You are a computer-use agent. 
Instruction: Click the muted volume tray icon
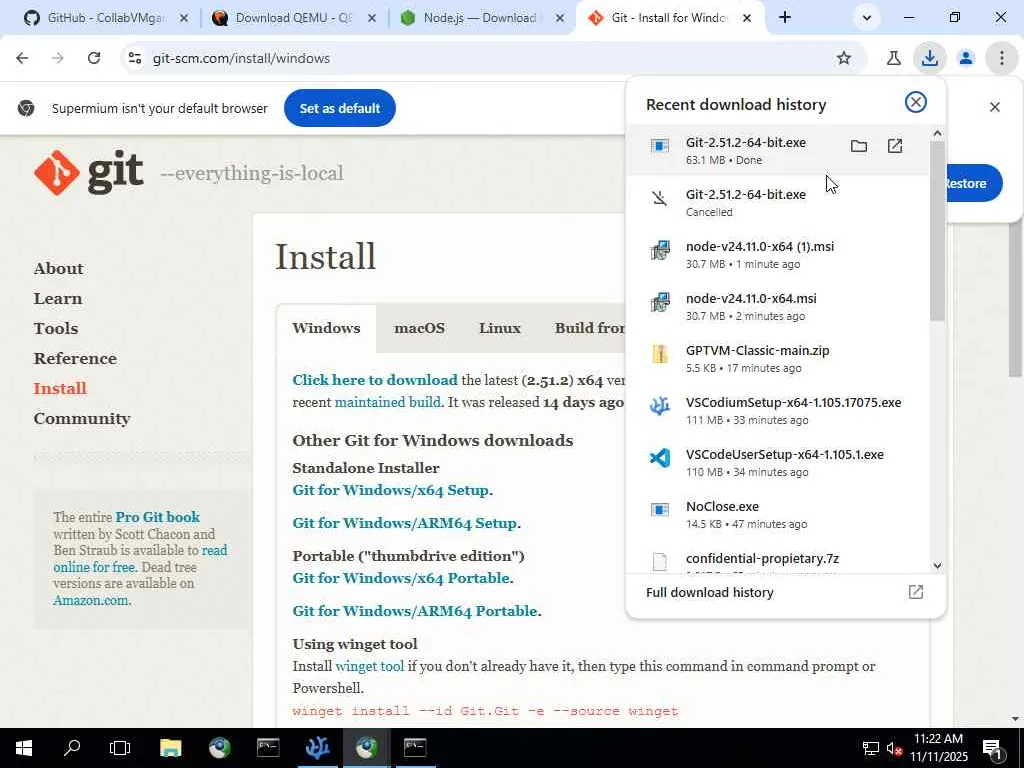(894, 749)
